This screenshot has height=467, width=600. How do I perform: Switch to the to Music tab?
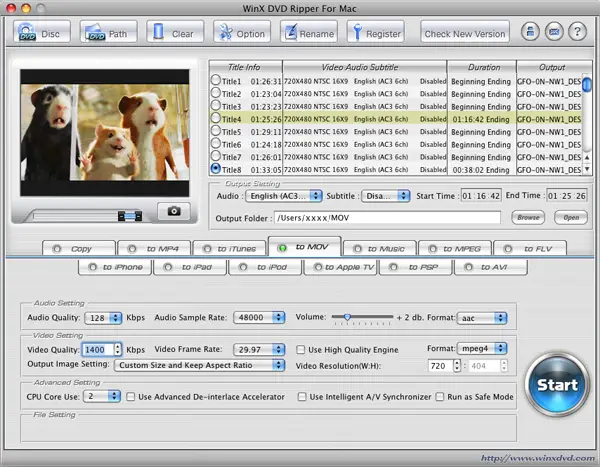[x=380, y=249]
